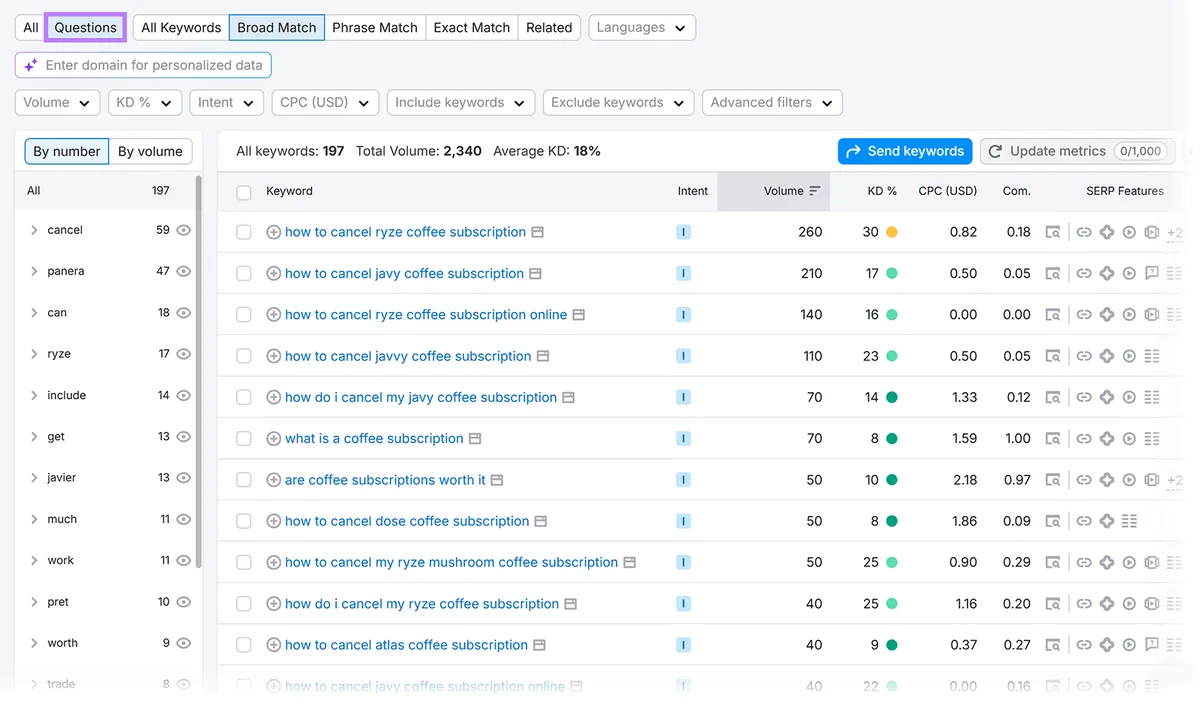Toggle the select-all checkbox in the Keyword header

point(244,192)
